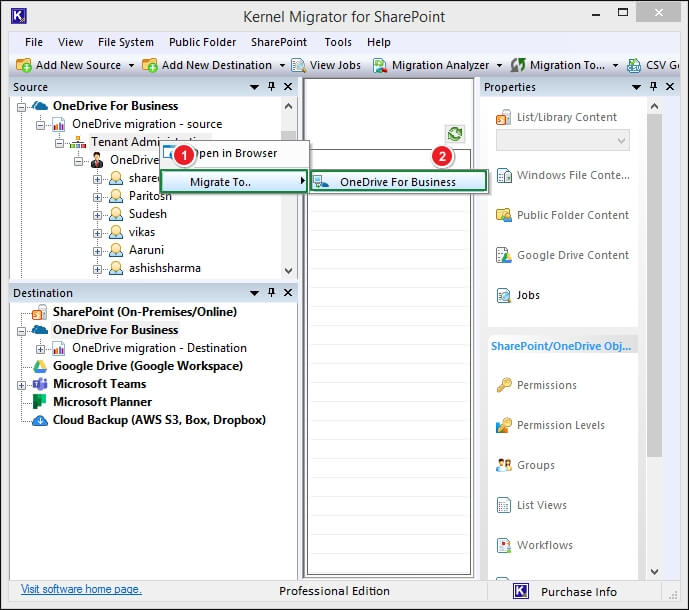Open the List/Library Content combo box
The width and height of the screenshot is (689, 610).
[562, 141]
